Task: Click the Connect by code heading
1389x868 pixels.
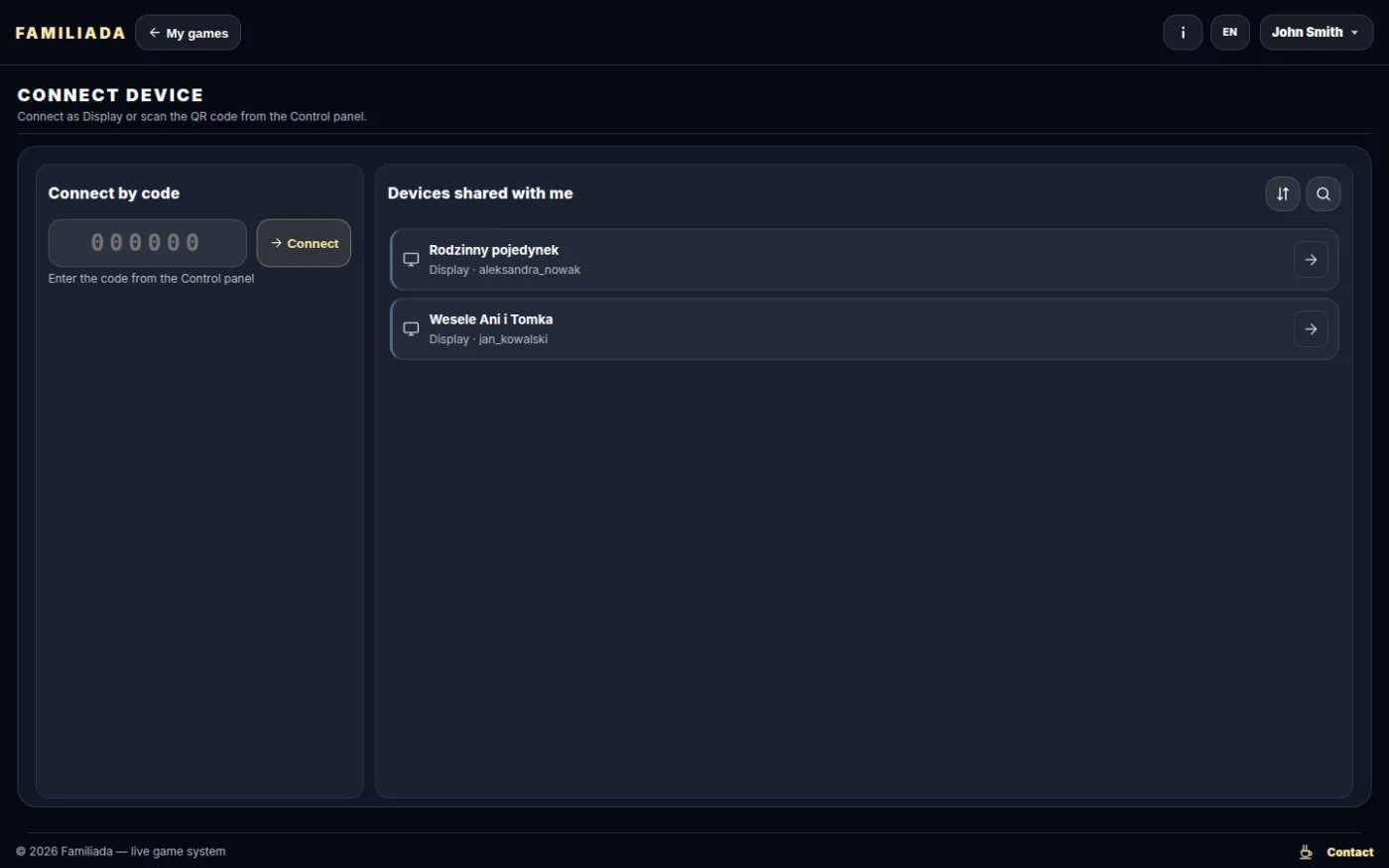Action: pos(114,193)
